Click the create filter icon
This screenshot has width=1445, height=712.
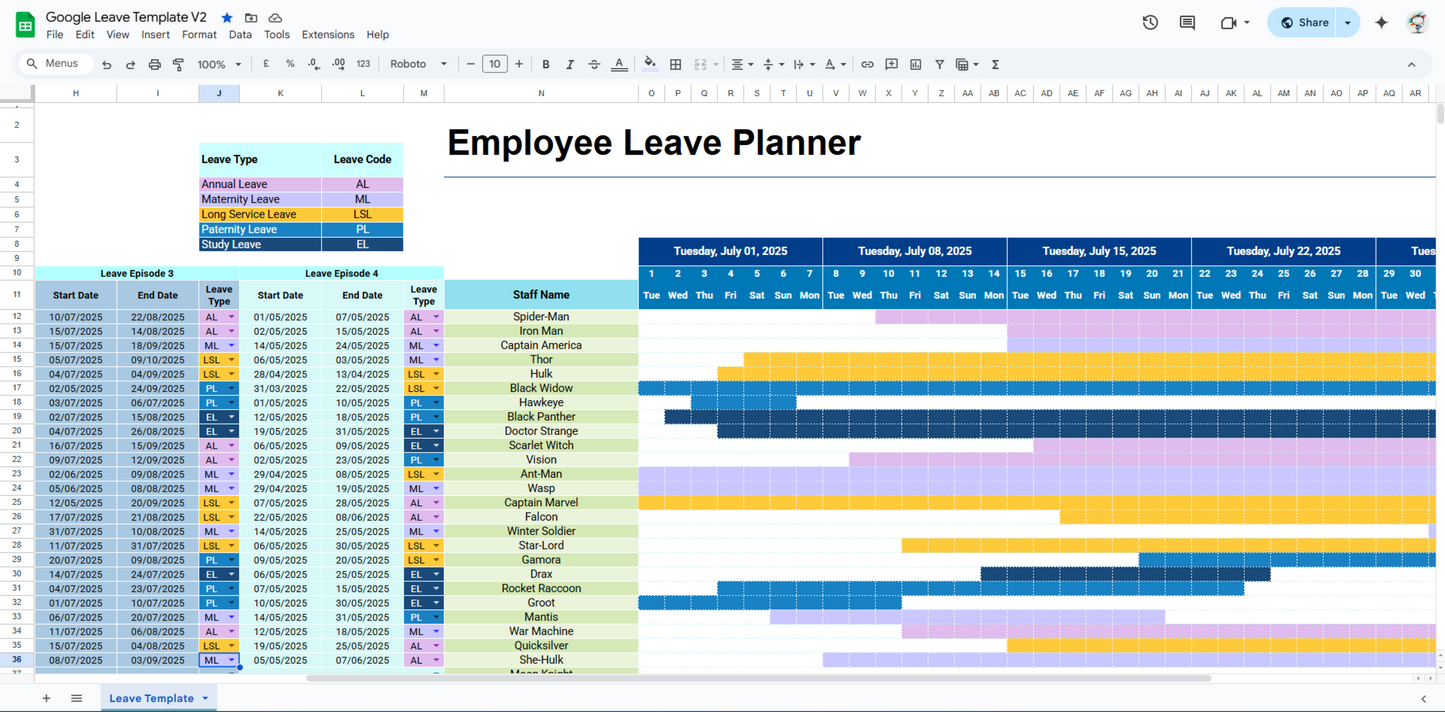point(939,64)
